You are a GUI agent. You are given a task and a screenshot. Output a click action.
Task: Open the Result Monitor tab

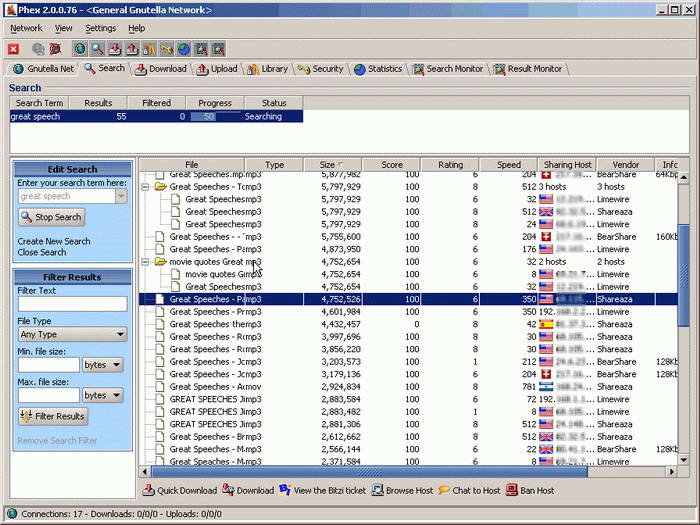528,69
